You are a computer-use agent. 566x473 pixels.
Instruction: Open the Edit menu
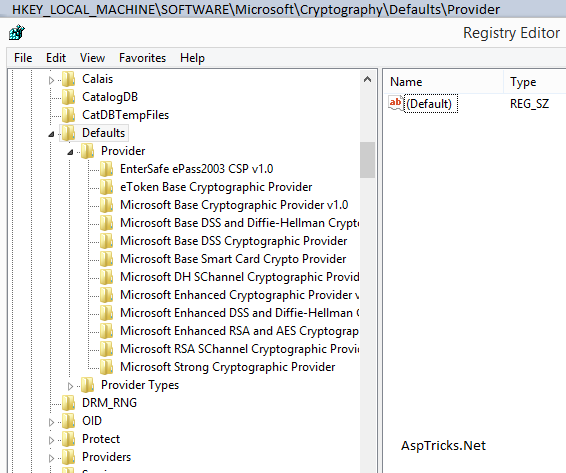point(56,58)
